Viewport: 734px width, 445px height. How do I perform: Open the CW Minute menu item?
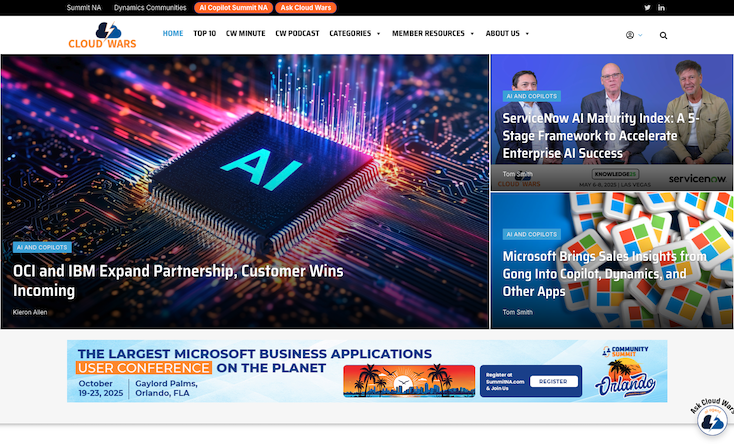coord(245,33)
